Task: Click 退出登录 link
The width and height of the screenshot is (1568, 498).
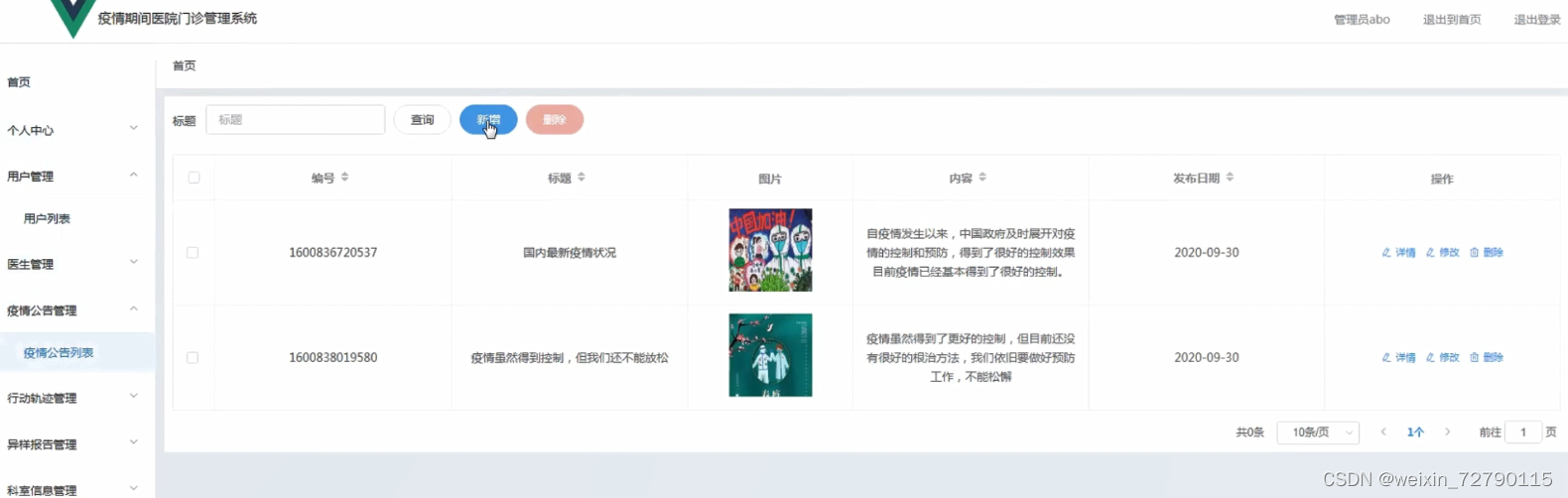Action: [x=1537, y=20]
